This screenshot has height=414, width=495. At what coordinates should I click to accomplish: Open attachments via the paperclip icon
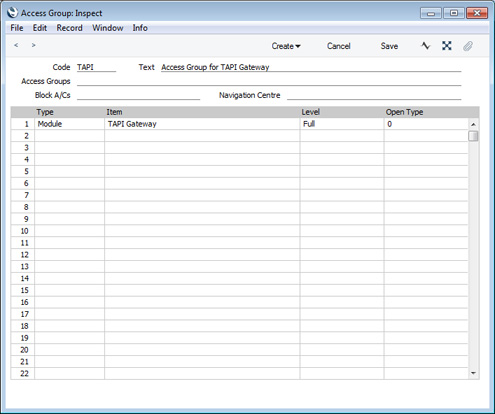pyautogui.click(x=468, y=46)
